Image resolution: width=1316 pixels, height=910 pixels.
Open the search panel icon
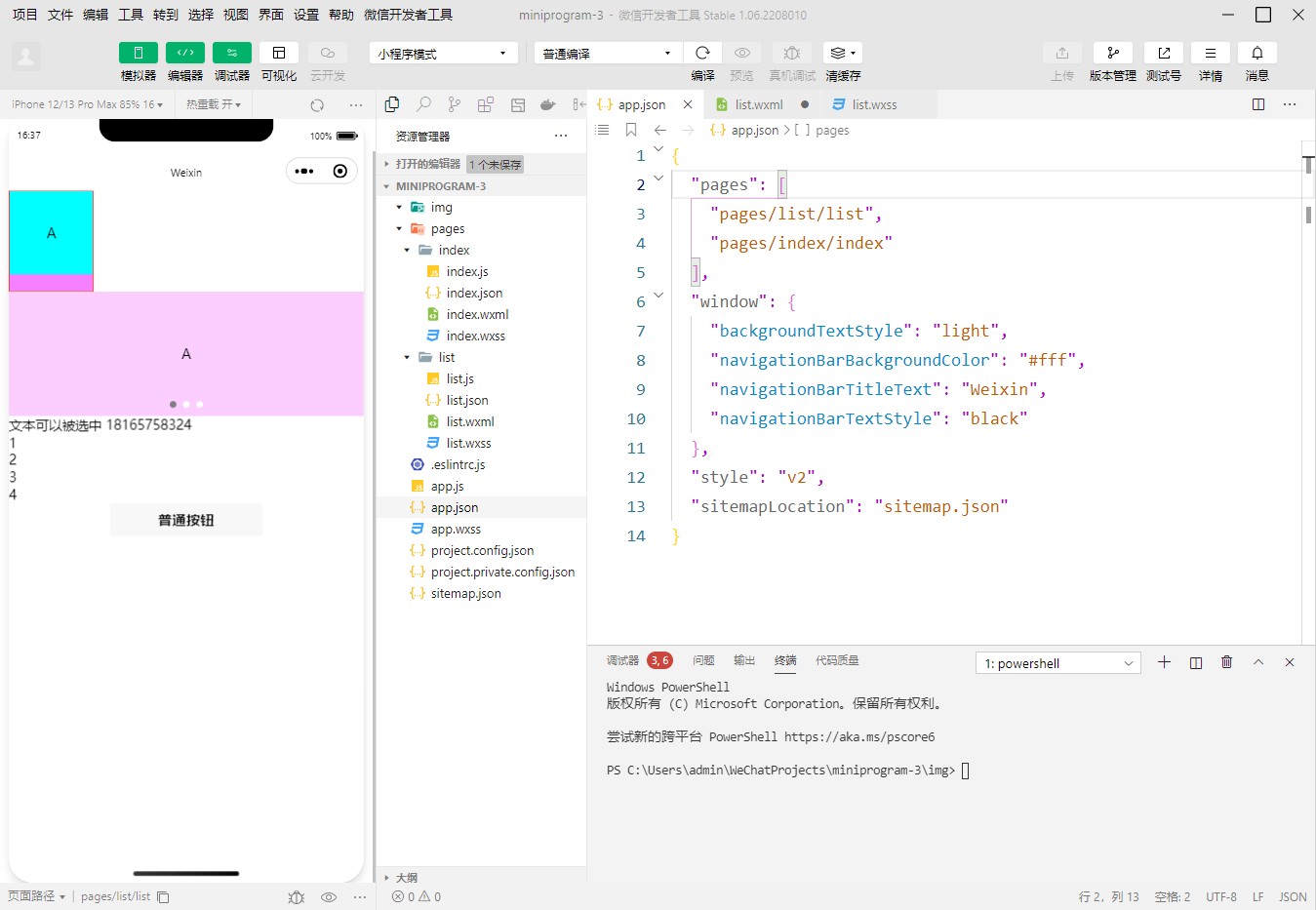tap(423, 104)
